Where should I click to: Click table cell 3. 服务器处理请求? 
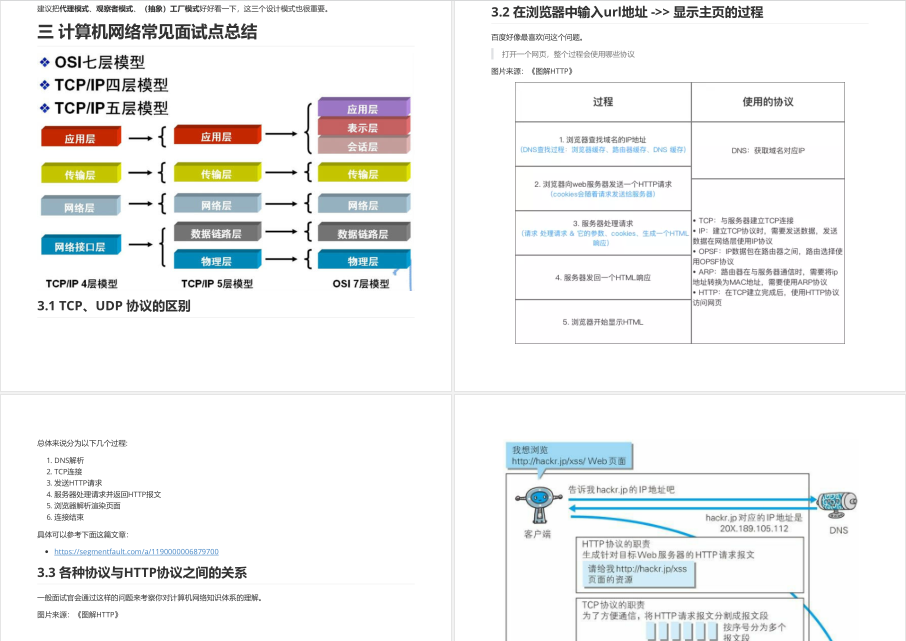[603, 233]
